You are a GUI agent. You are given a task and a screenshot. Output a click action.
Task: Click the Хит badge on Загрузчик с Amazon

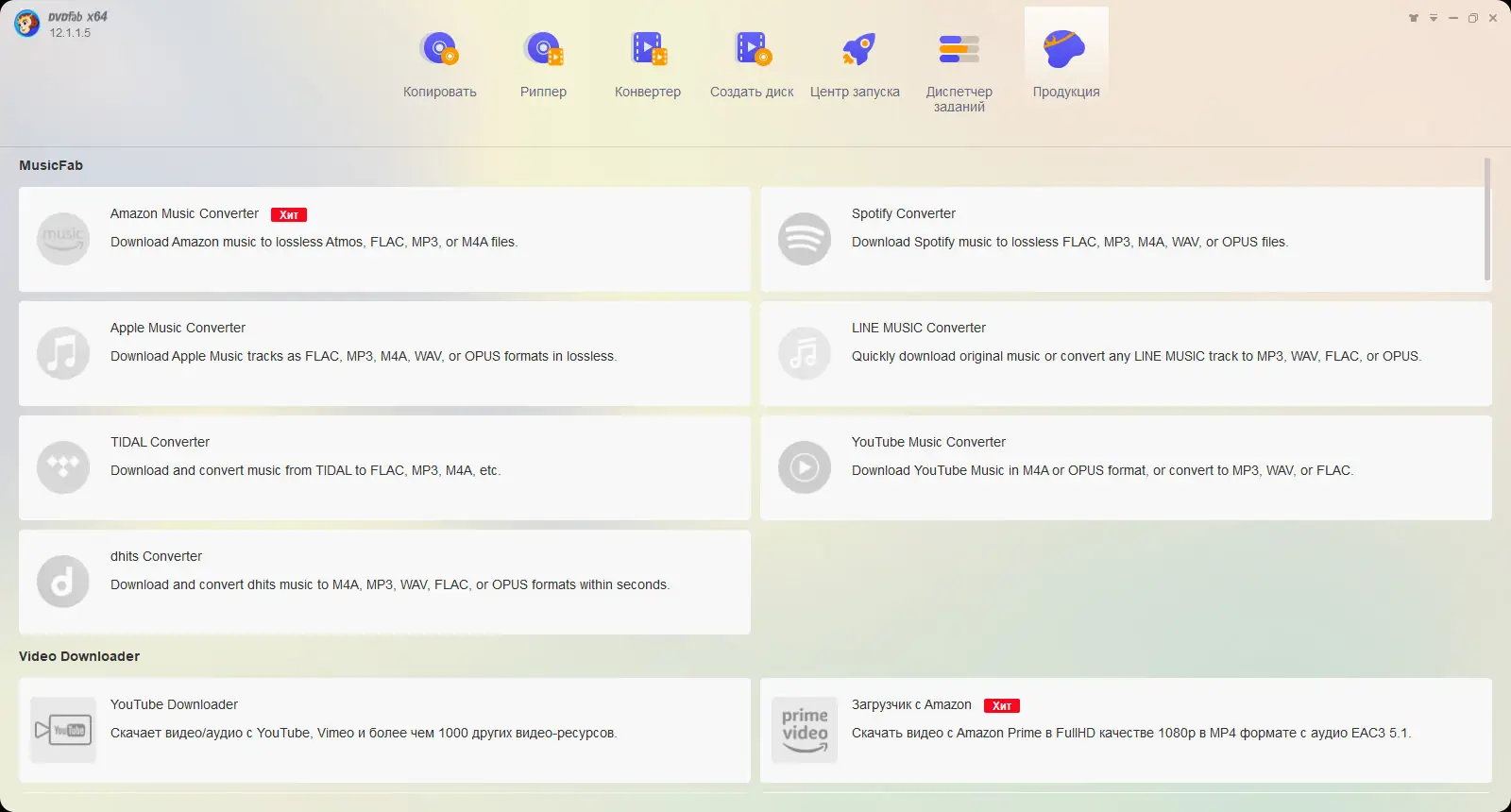click(1002, 705)
